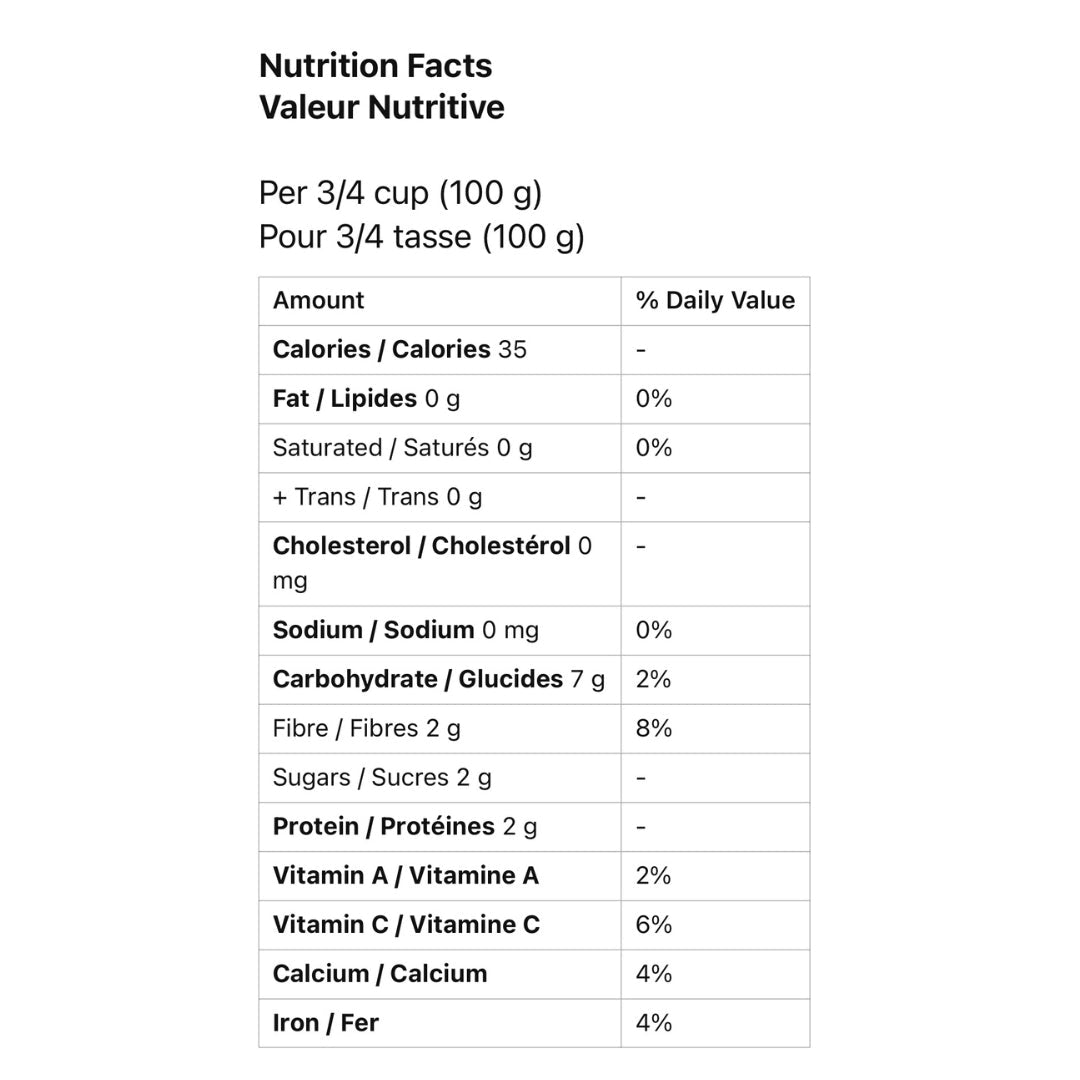The width and height of the screenshot is (1080, 1080).
Task: Click the Vitamin C 6% daily value
Action: click(654, 925)
